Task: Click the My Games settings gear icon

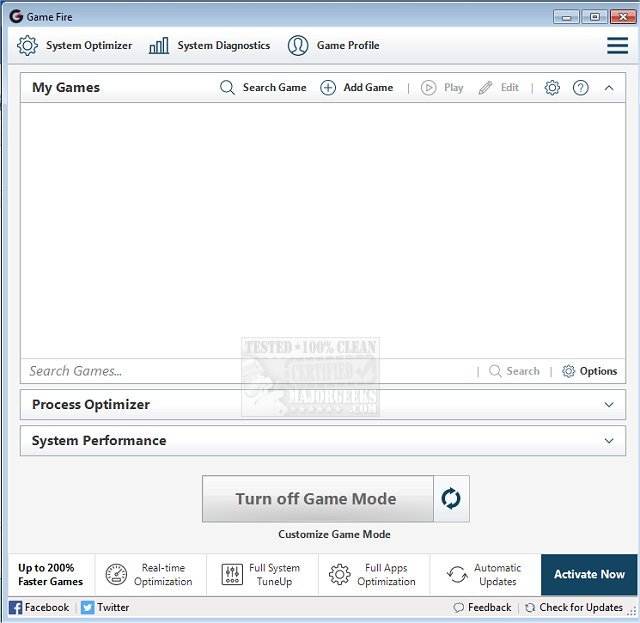Action: (552, 88)
